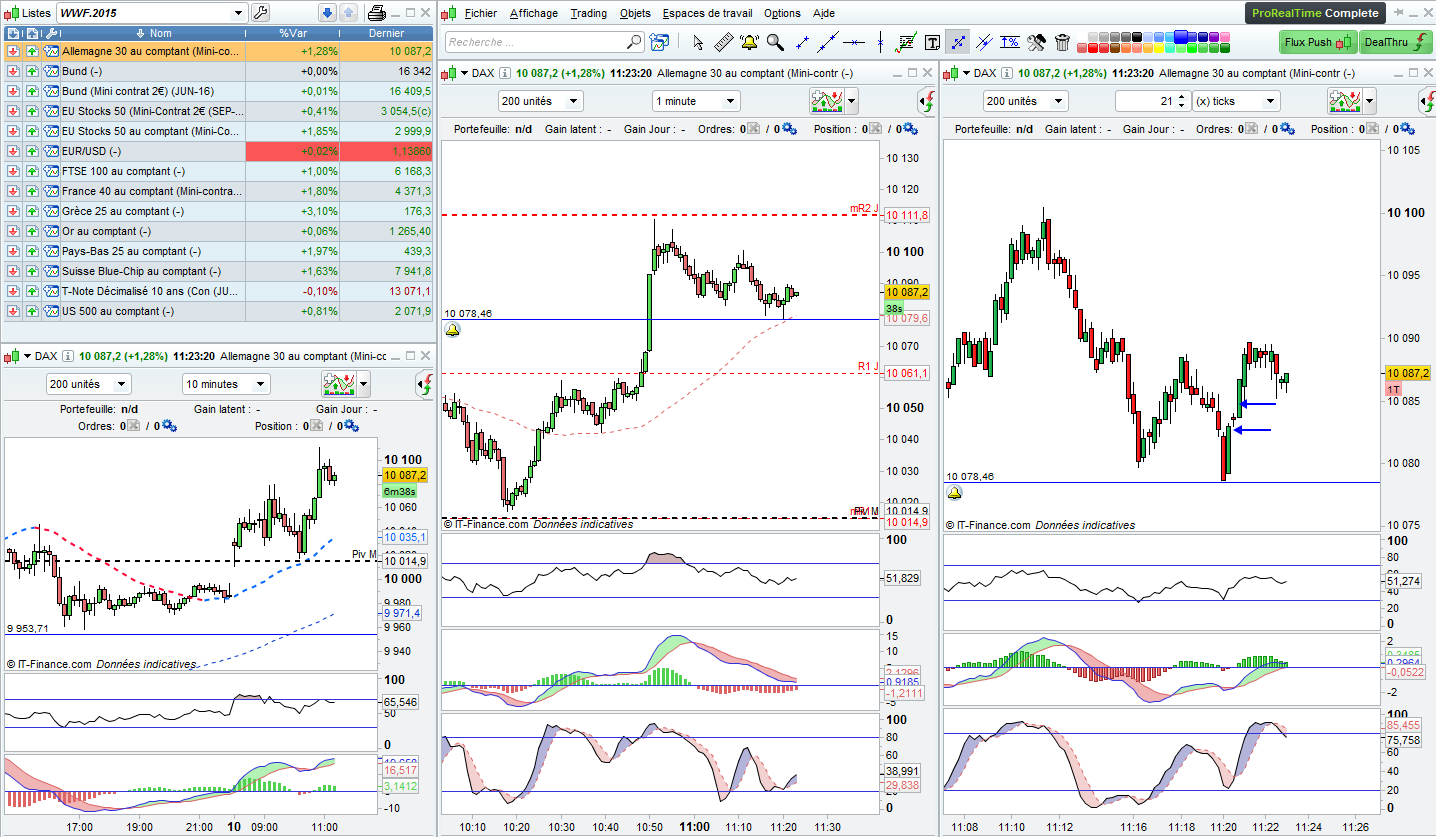1436x837 pixels.
Task: Select the ruler measurement tool
Action: pos(724,42)
